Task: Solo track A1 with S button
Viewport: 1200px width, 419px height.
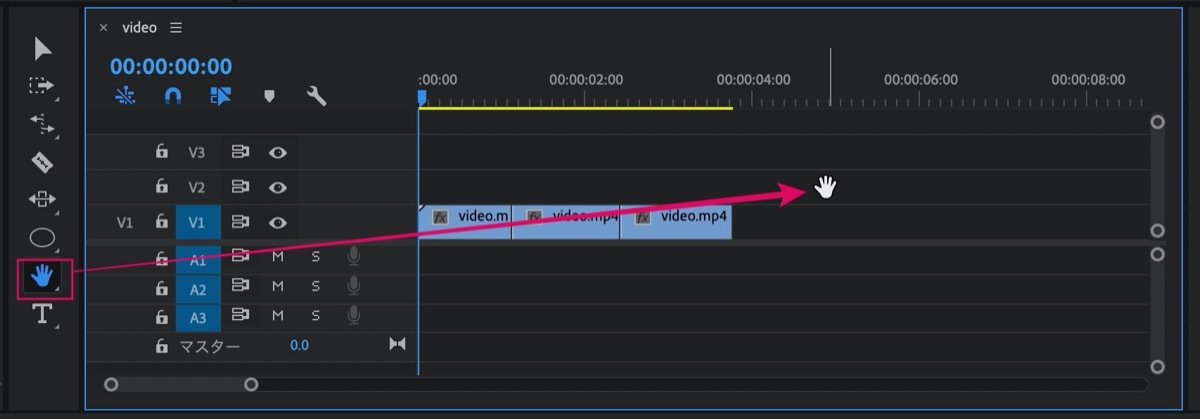Action: pyautogui.click(x=315, y=257)
